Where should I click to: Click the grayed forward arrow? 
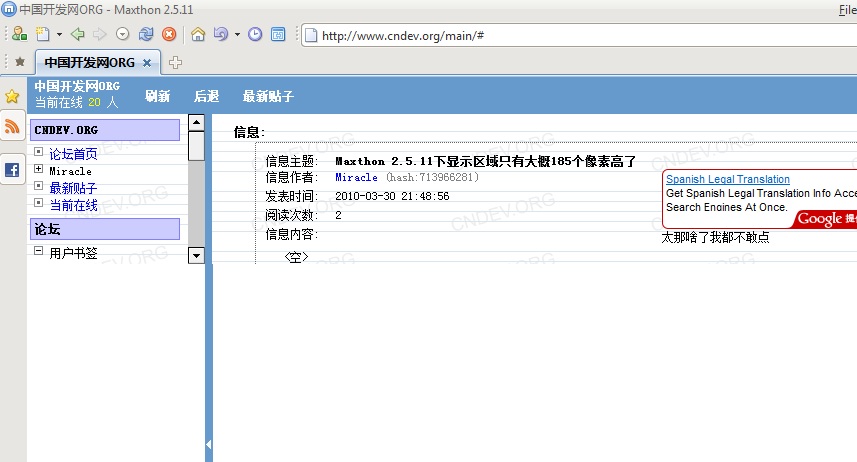99,34
